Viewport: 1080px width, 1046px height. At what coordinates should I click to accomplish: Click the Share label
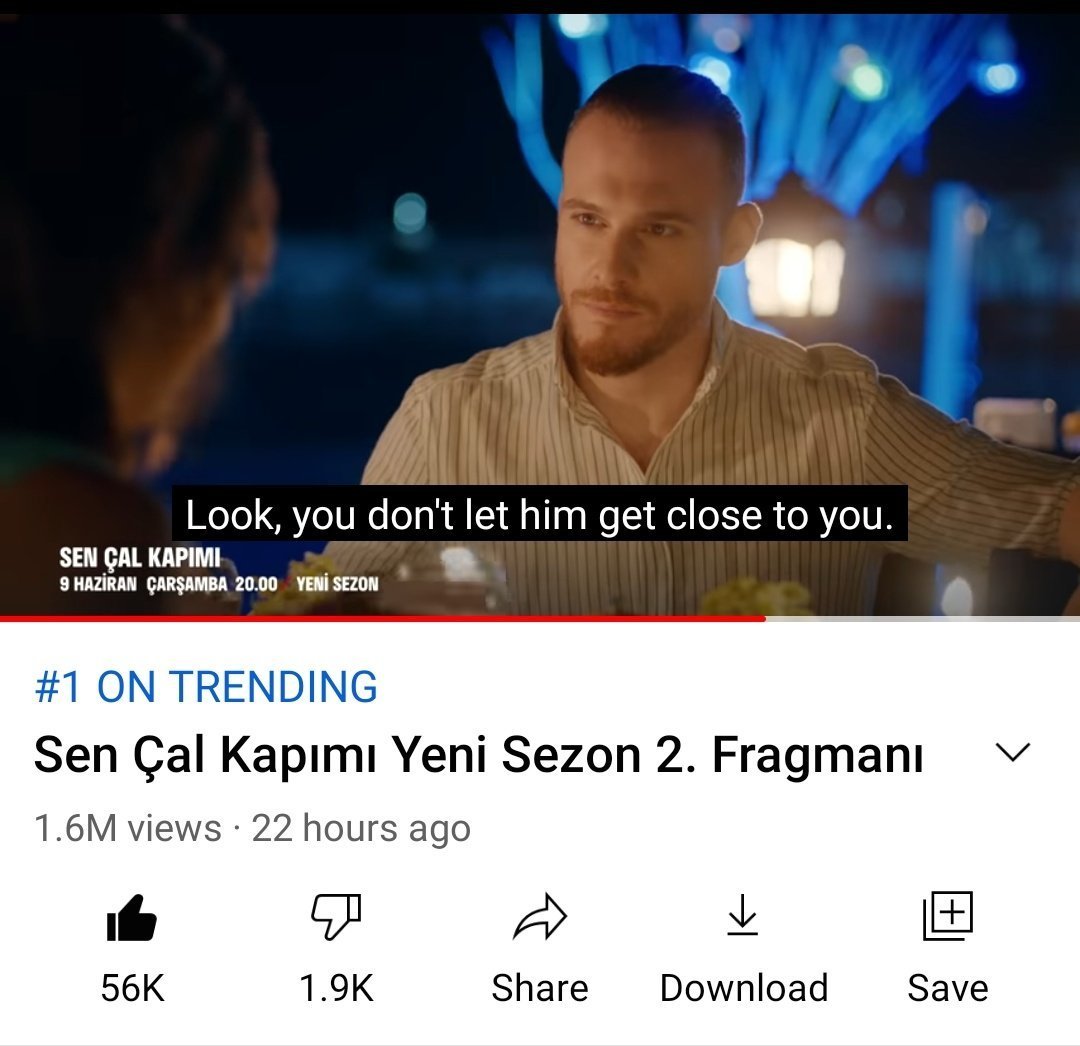[x=540, y=988]
